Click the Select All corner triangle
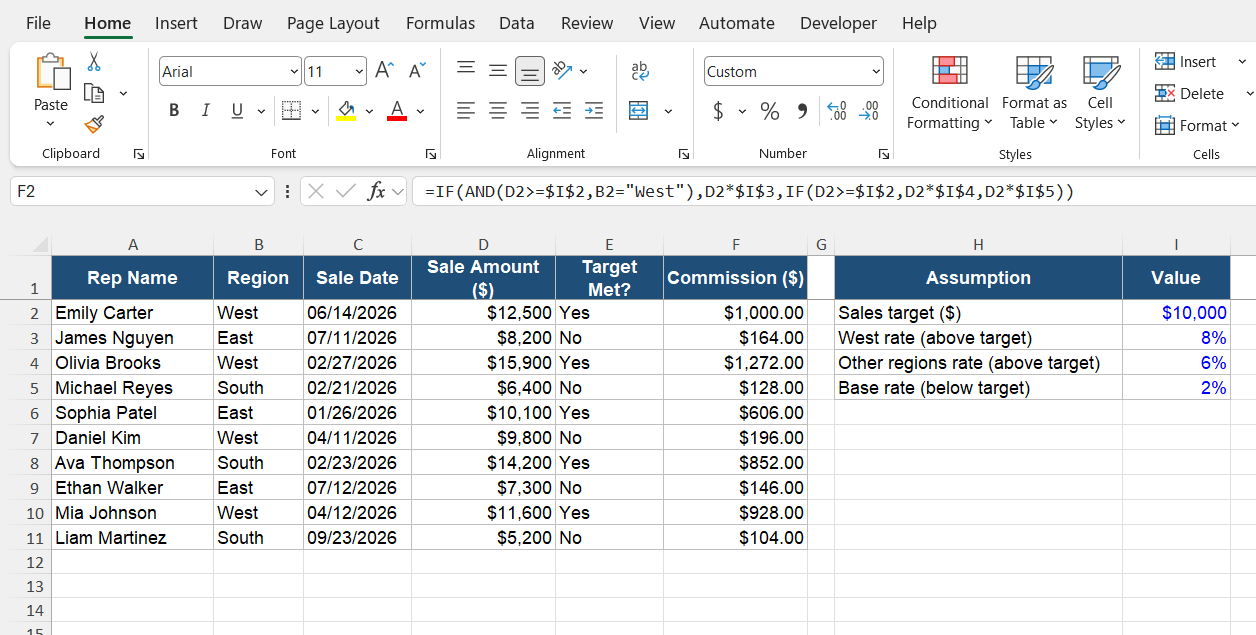Screen dimensions: 1256x635 coord(39,245)
